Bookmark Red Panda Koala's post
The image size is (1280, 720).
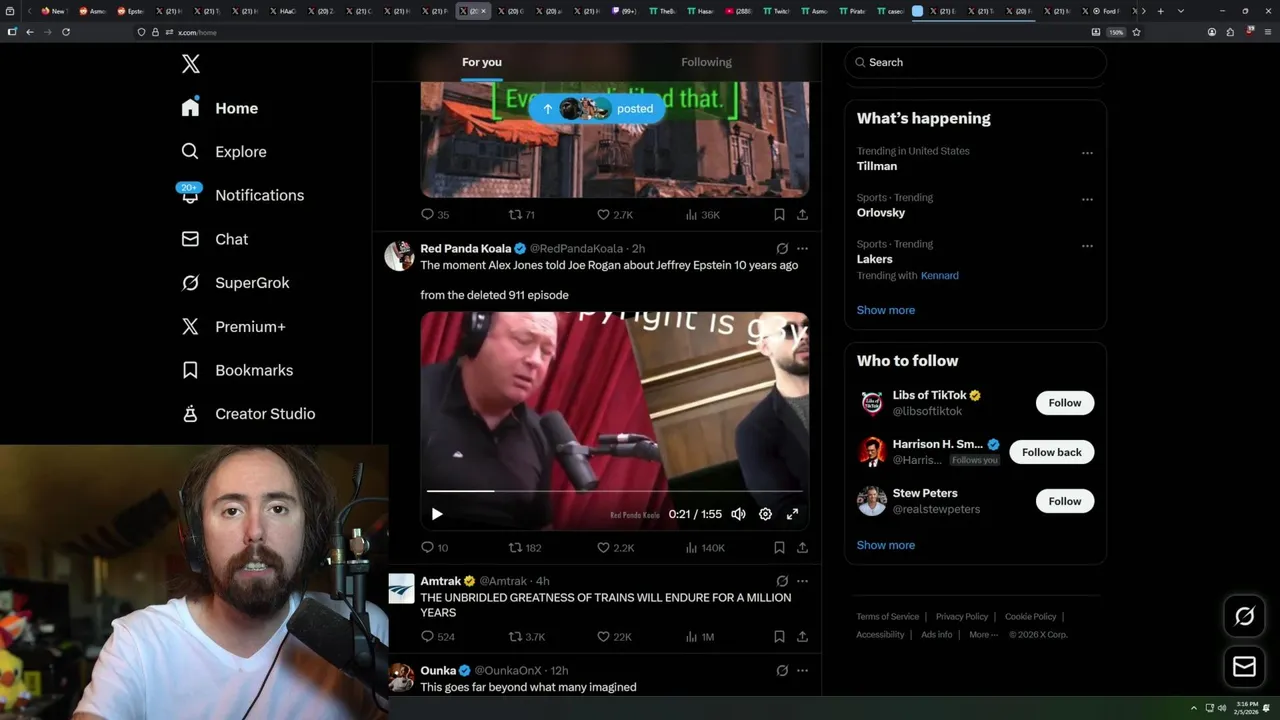[779, 547]
